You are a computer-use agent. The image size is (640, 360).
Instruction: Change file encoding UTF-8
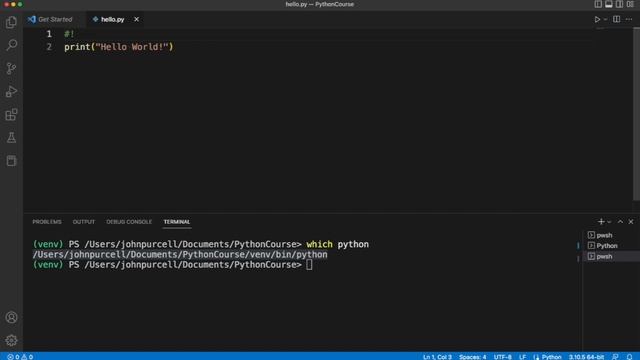pyautogui.click(x=502, y=357)
